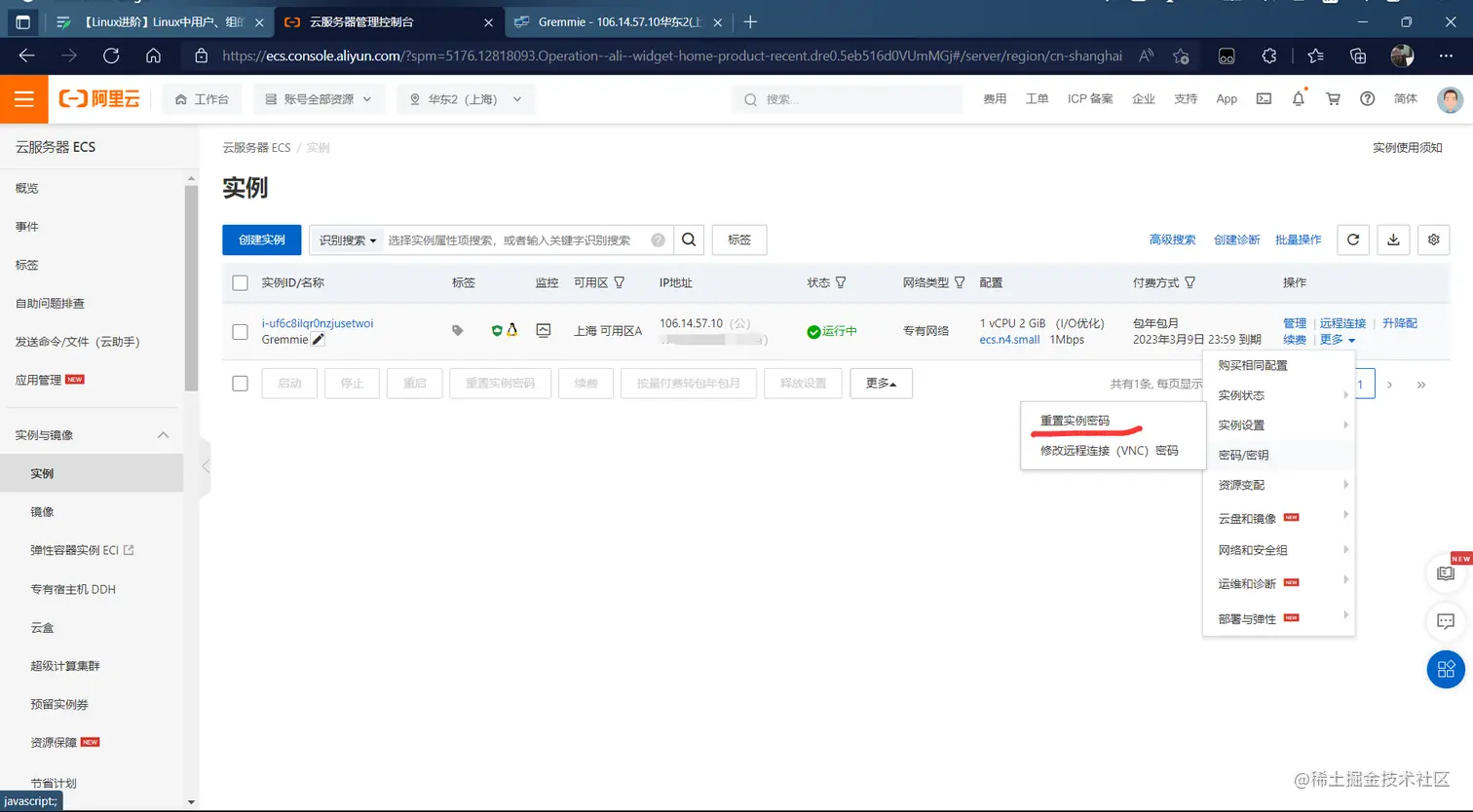Viewport: 1473px width, 812px height.
Task: Open the availability zone column filter
Action: [619, 282]
